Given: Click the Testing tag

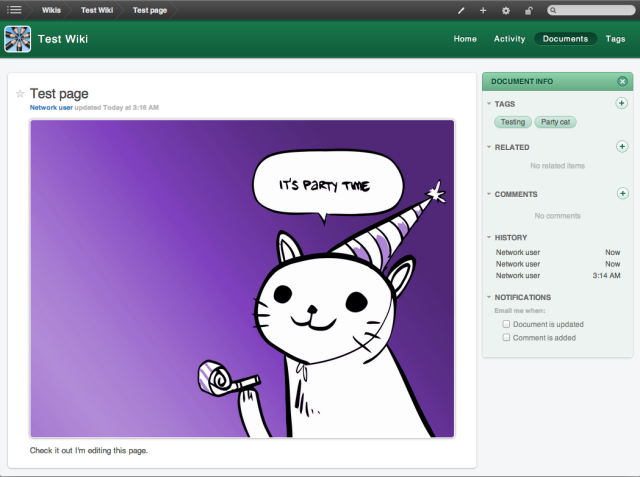Looking at the screenshot, I should coord(513,122).
